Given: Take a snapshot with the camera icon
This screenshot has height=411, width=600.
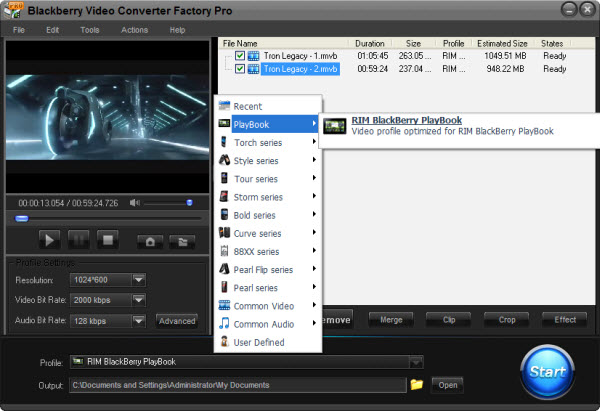Looking at the screenshot, I should 150,240.
